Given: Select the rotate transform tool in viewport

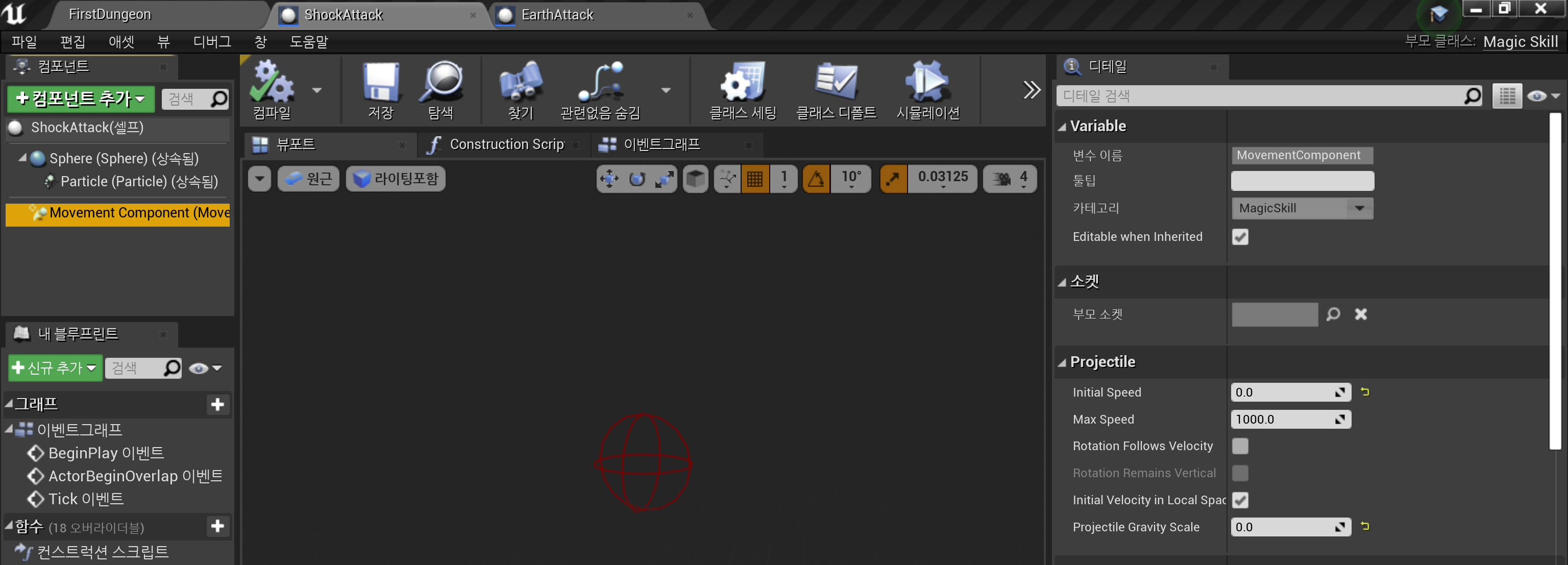Looking at the screenshot, I should click(x=636, y=179).
